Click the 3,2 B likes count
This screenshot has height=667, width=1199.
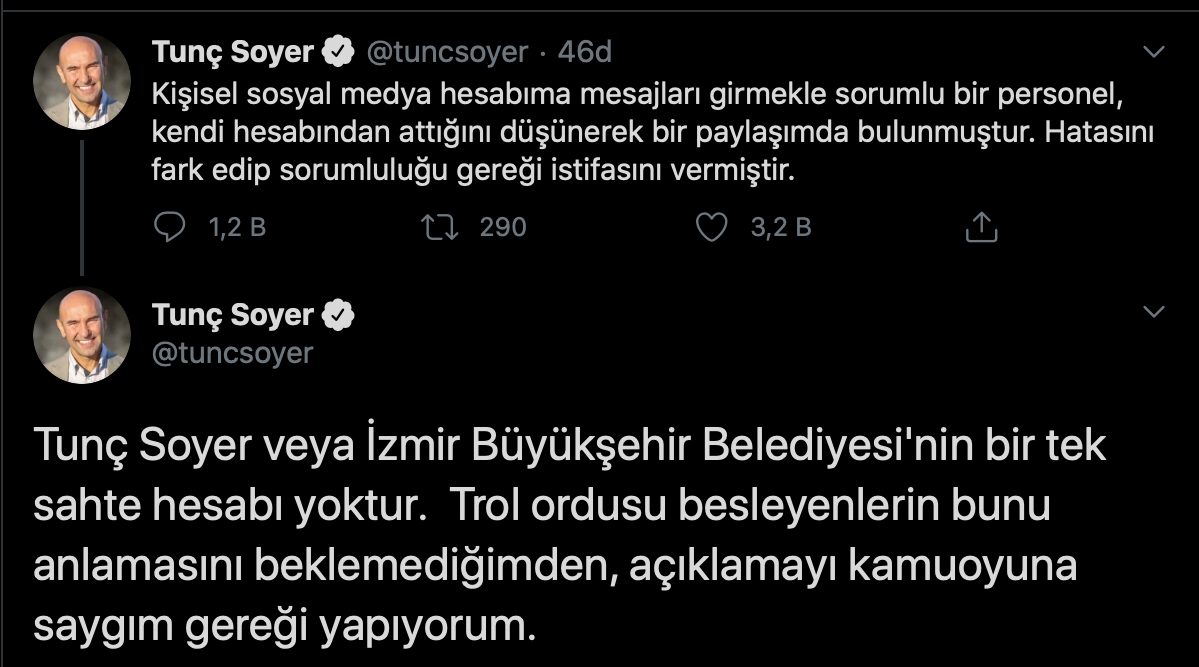(x=781, y=228)
